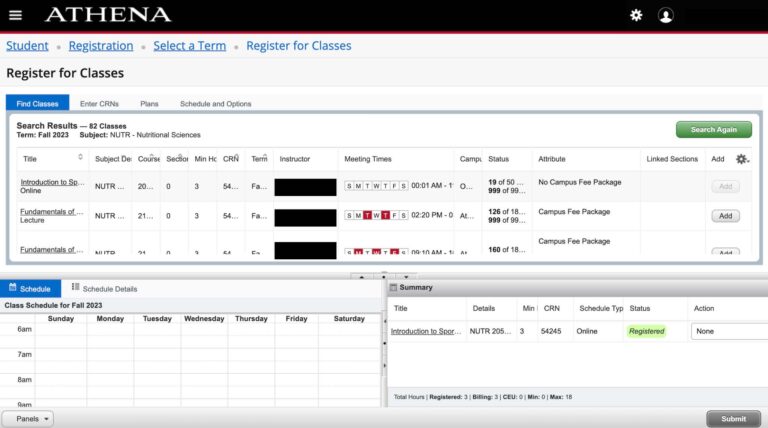The image size is (768, 428).
Task: Open the user profile icon
Action: [666, 15]
